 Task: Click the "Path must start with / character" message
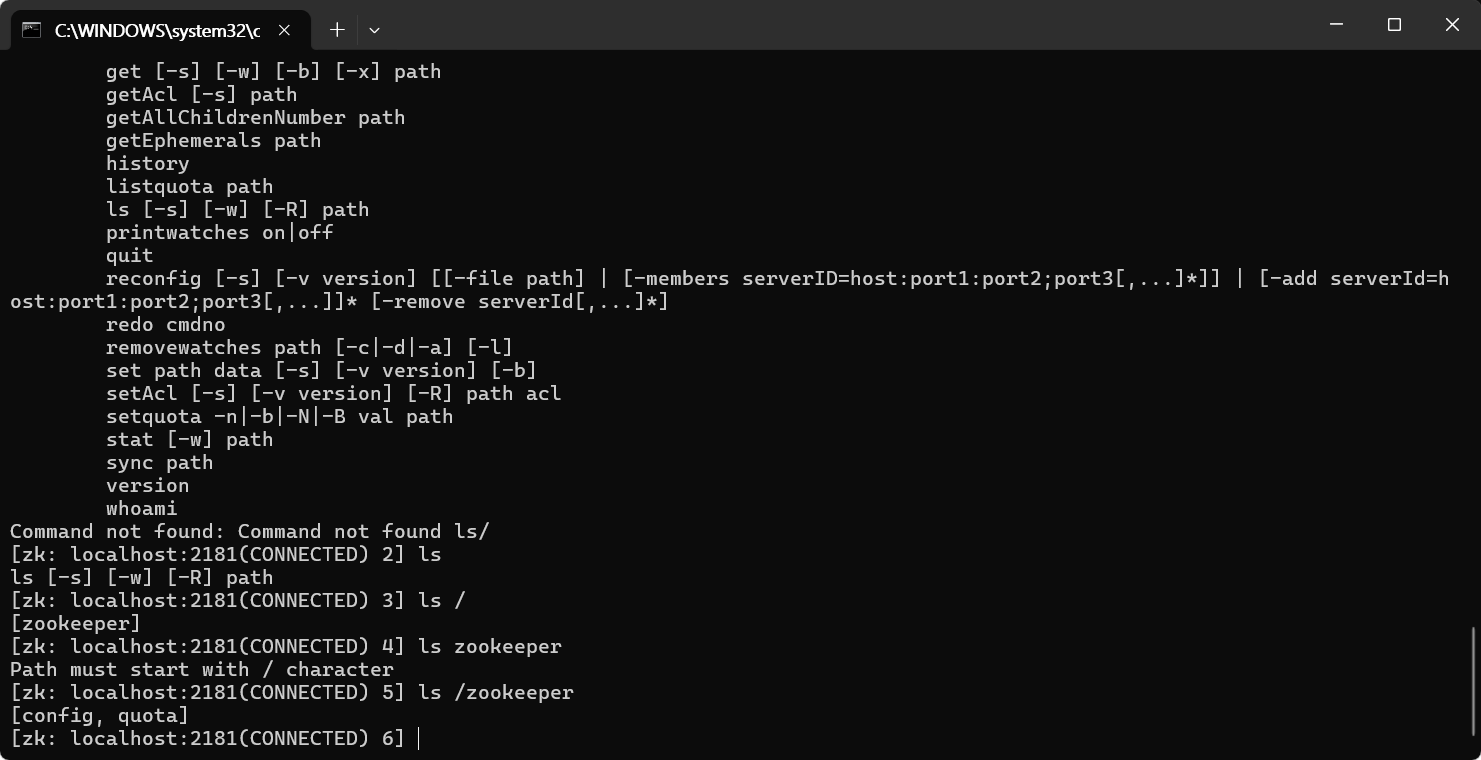pyautogui.click(x=202, y=670)
